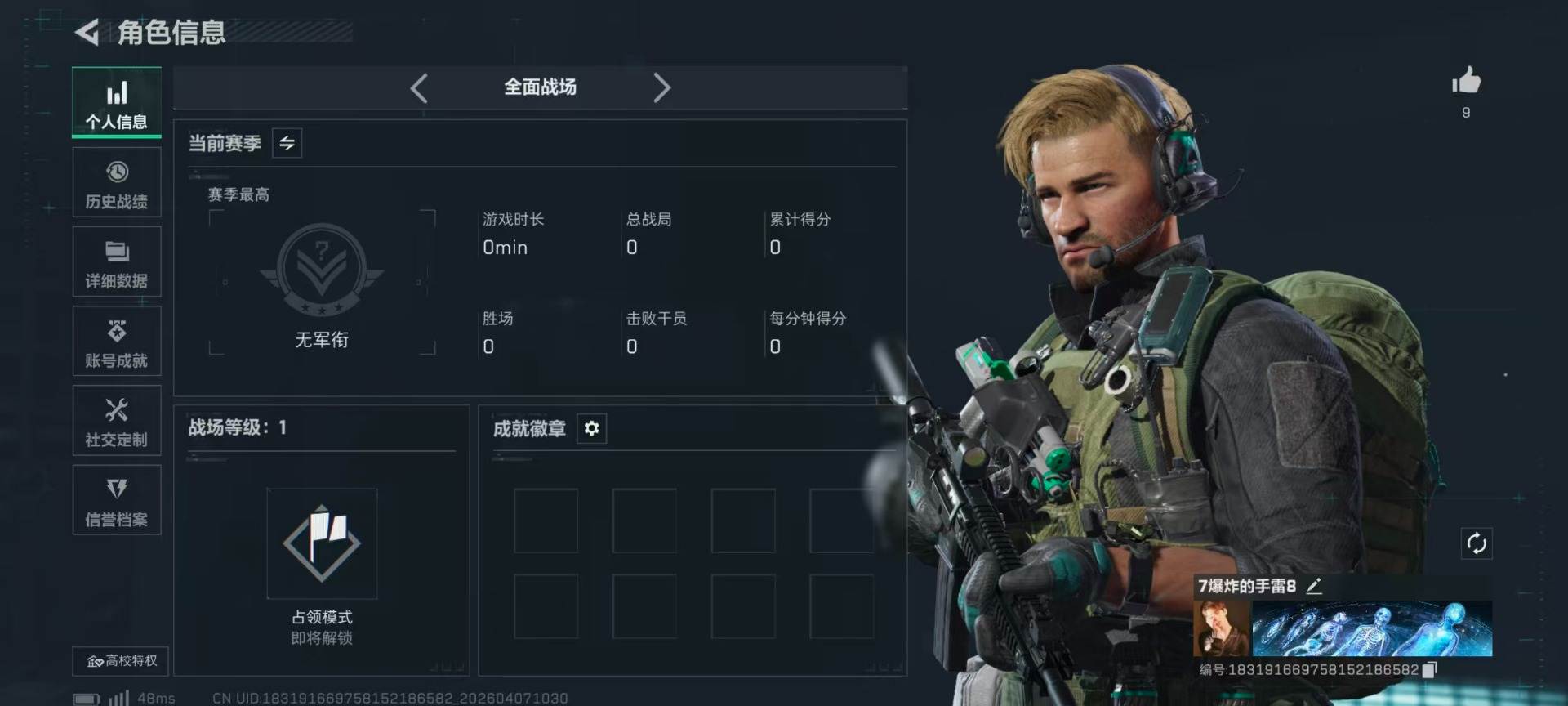Click the player avatar thumbnail
Image resolution: width=1568 pixels, height=706 pixels.
pyautogui.click(x=1221, y=629)
